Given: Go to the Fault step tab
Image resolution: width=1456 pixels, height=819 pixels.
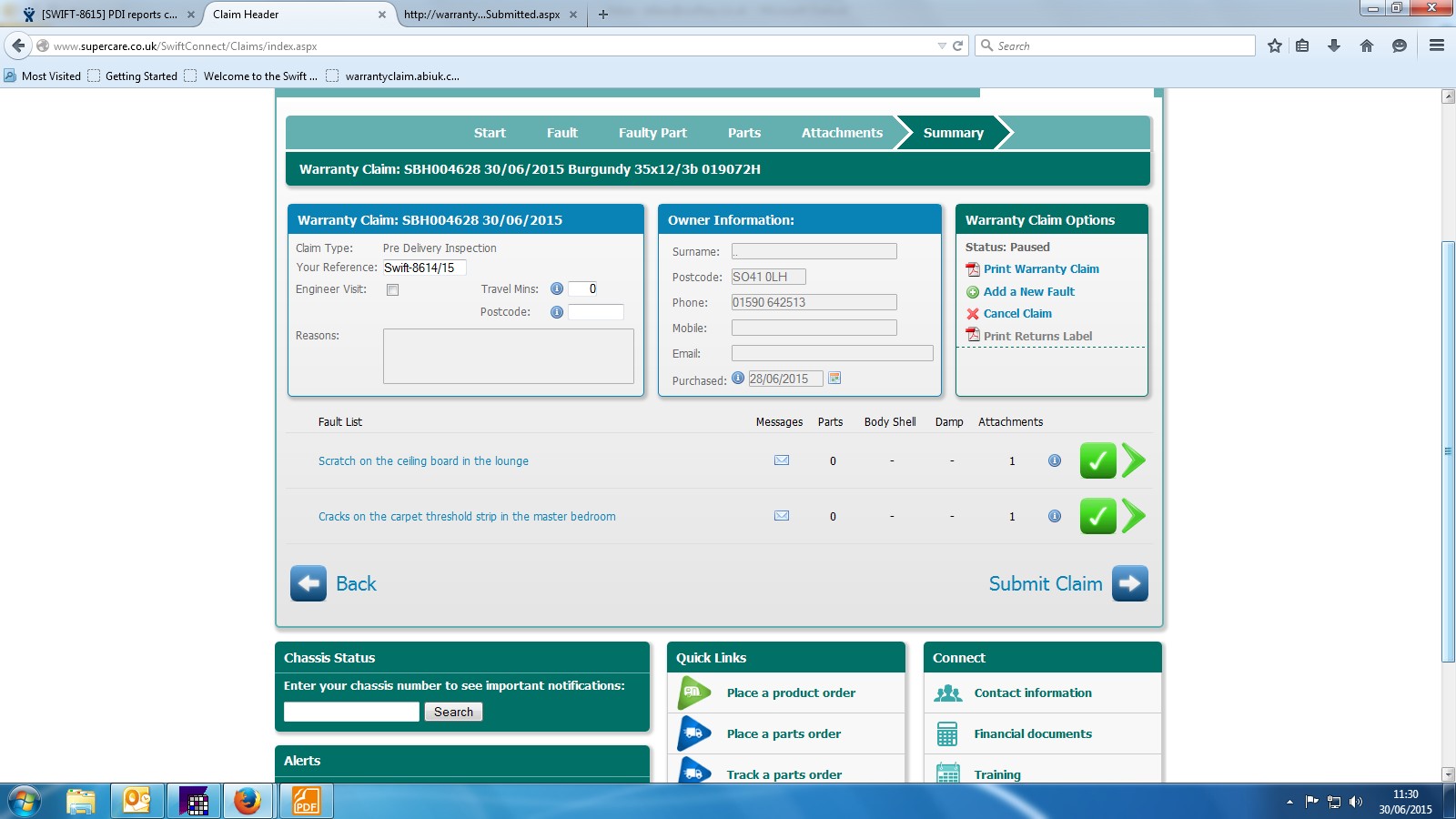Looking at the screenshot, I should click(x=562, y=133).
